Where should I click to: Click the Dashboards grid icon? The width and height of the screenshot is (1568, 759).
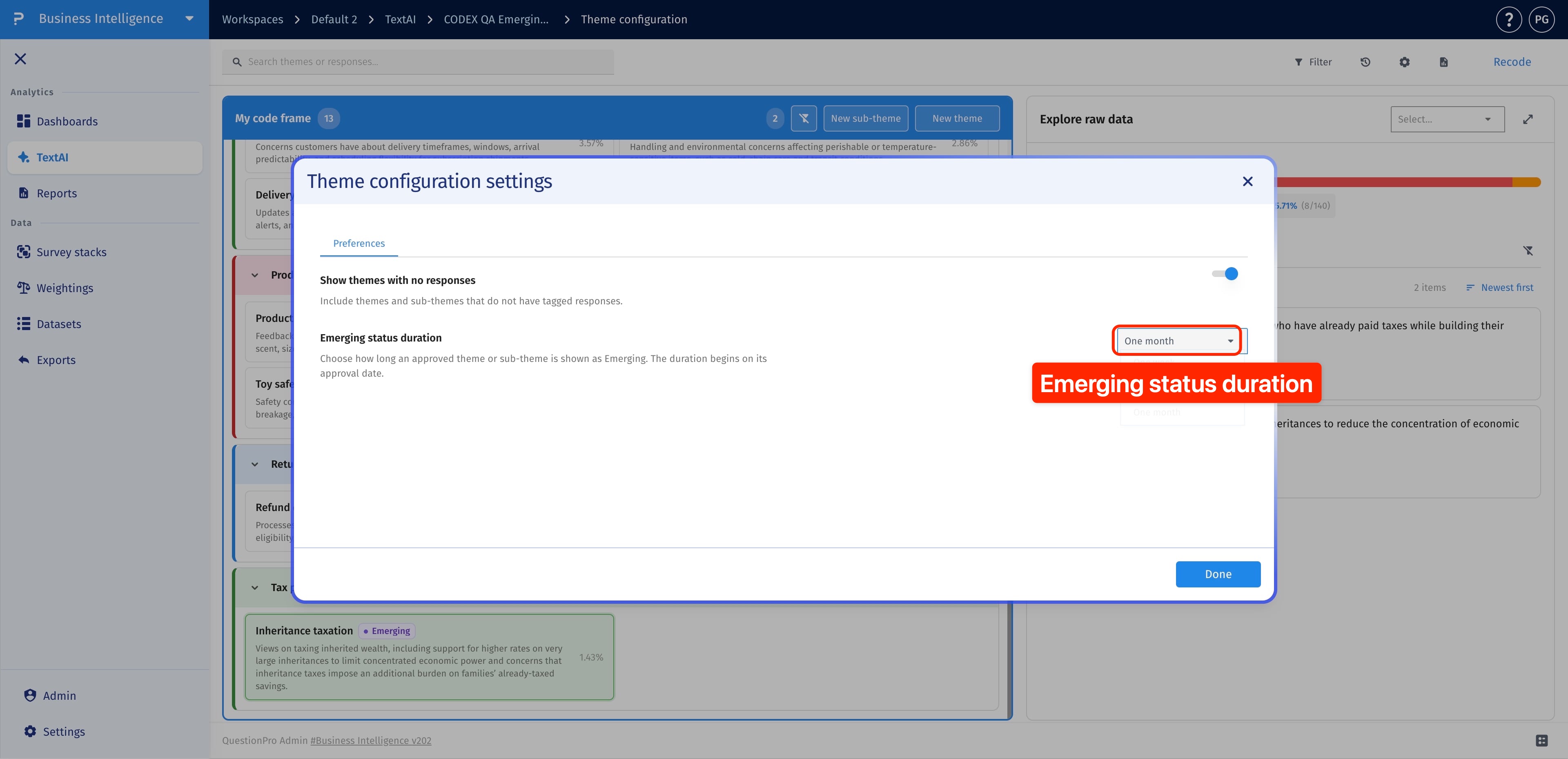[x=24, y=121]
